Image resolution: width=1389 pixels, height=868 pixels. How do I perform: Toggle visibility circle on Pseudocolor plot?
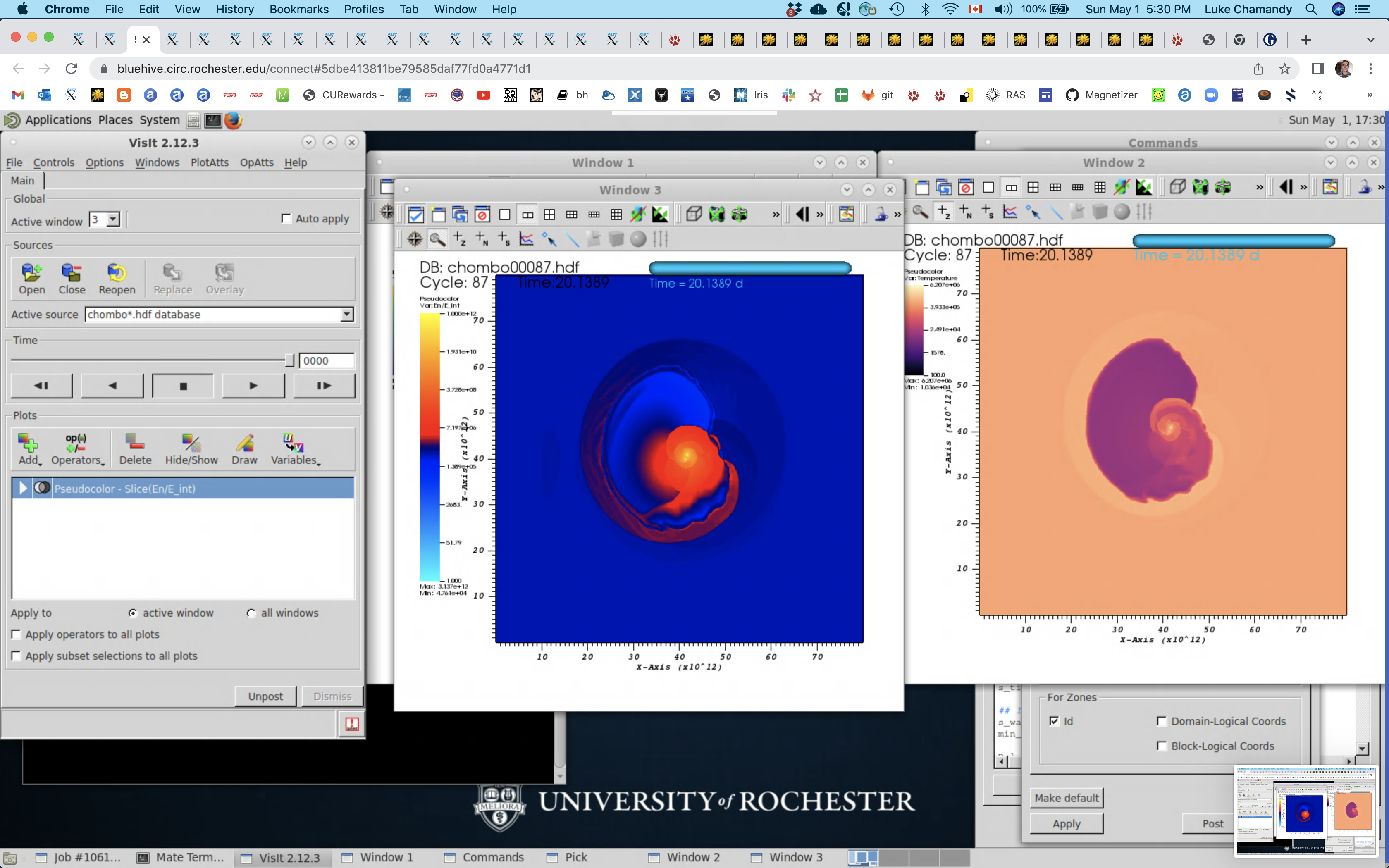click(x=41, y=488)
